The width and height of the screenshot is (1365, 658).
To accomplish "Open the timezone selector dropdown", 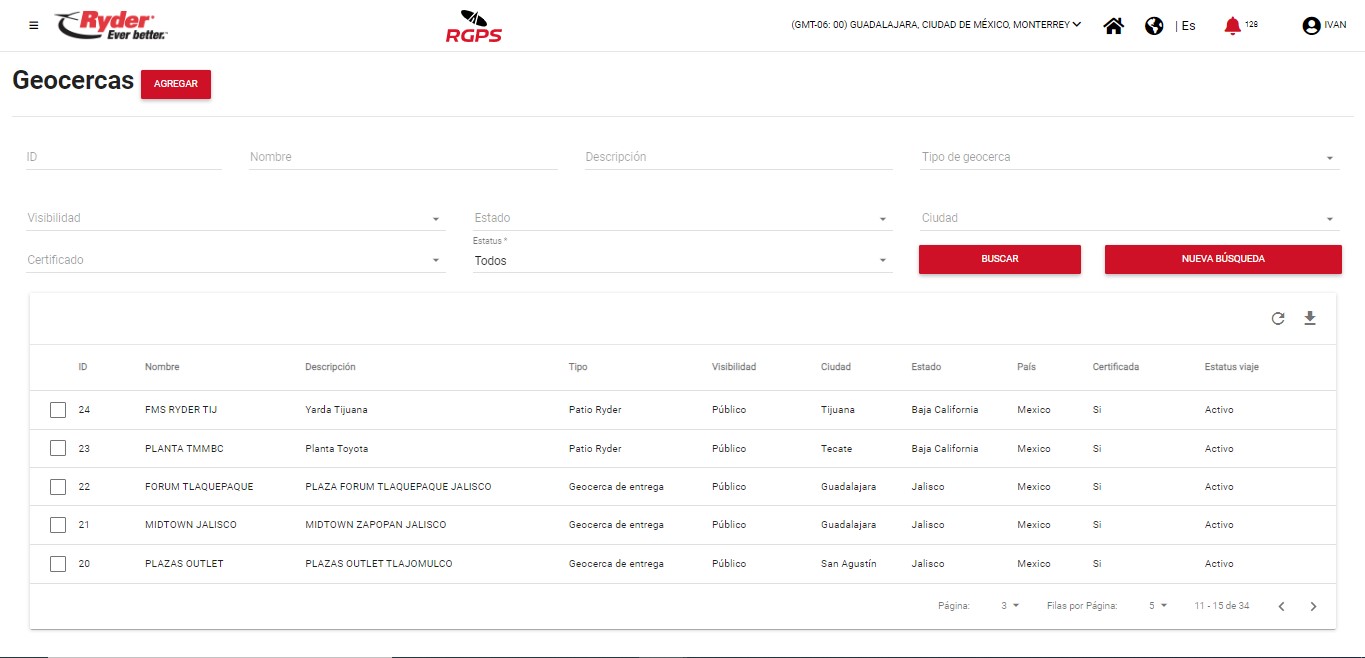I will pyautogui.click(x=935, y=25).
